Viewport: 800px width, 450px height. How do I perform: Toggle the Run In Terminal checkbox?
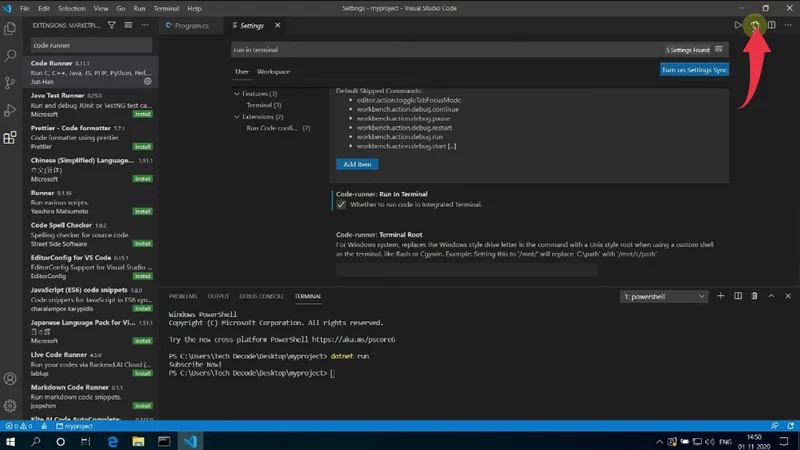pyautogui.click(x=341, y=204)
